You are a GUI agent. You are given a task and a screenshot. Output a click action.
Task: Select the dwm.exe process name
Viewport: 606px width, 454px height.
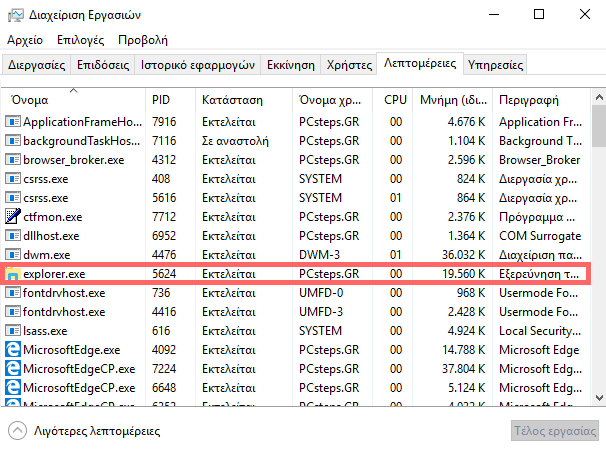coord(47,255)
